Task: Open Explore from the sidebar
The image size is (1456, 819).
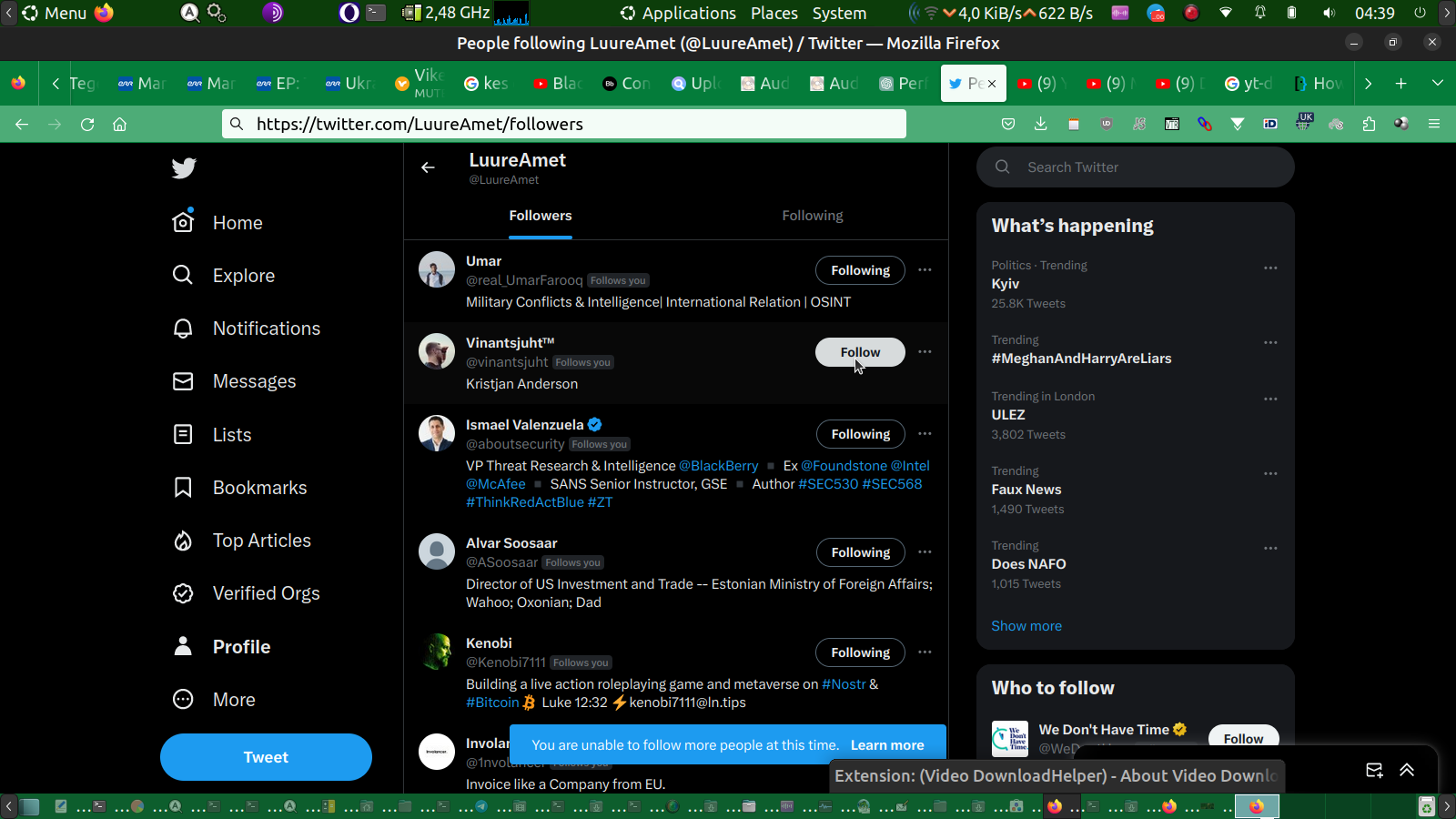Action: (x=224, y=276)
